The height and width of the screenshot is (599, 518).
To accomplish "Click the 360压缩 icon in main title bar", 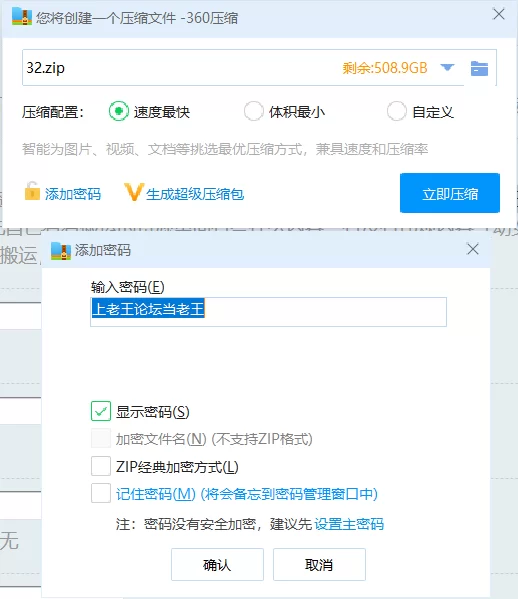I will (x=22, y=16).
